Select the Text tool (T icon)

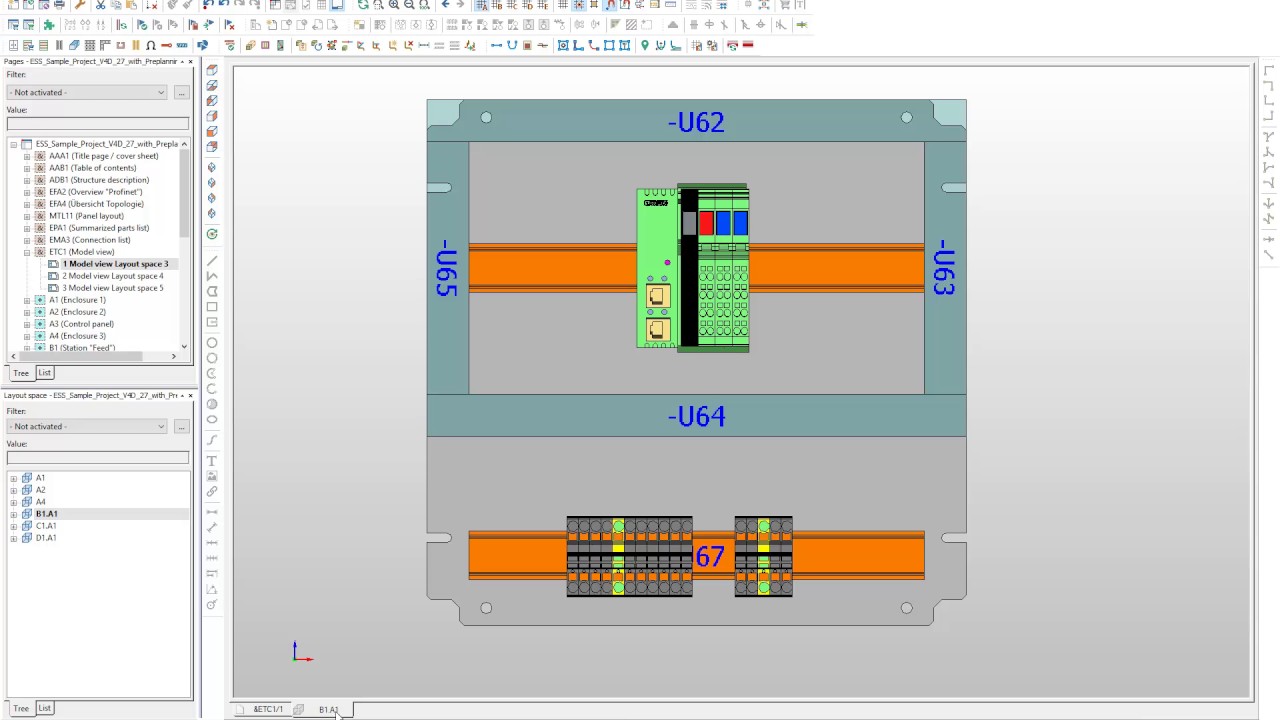pos(212,461)
